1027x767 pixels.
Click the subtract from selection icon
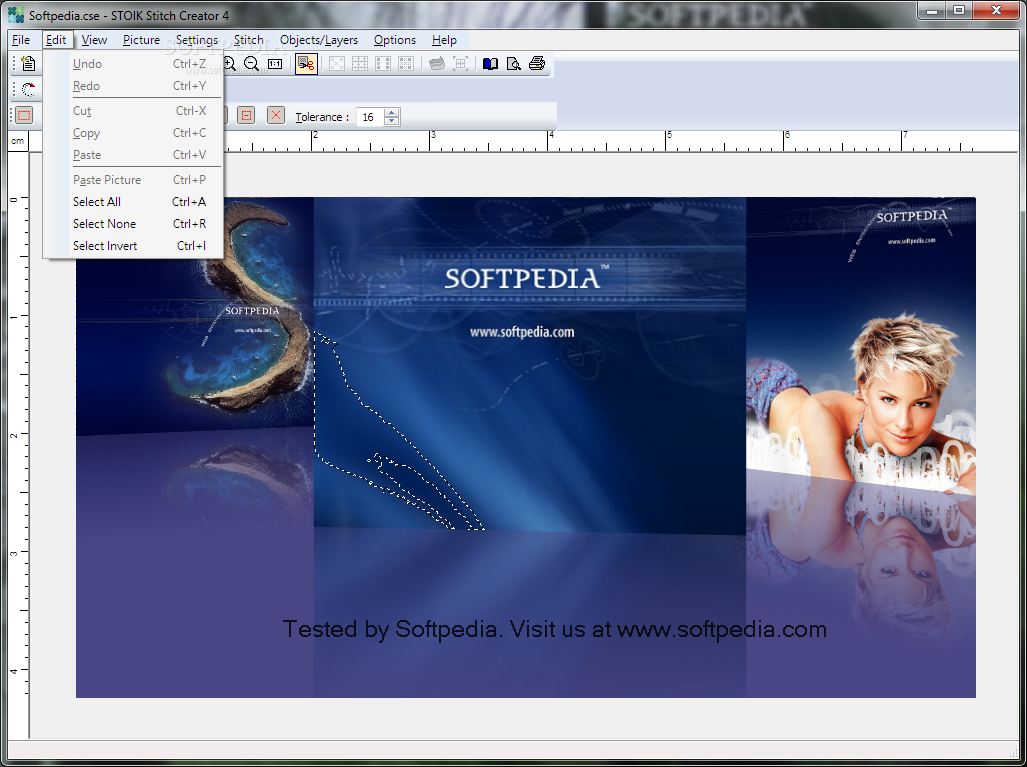246,116
